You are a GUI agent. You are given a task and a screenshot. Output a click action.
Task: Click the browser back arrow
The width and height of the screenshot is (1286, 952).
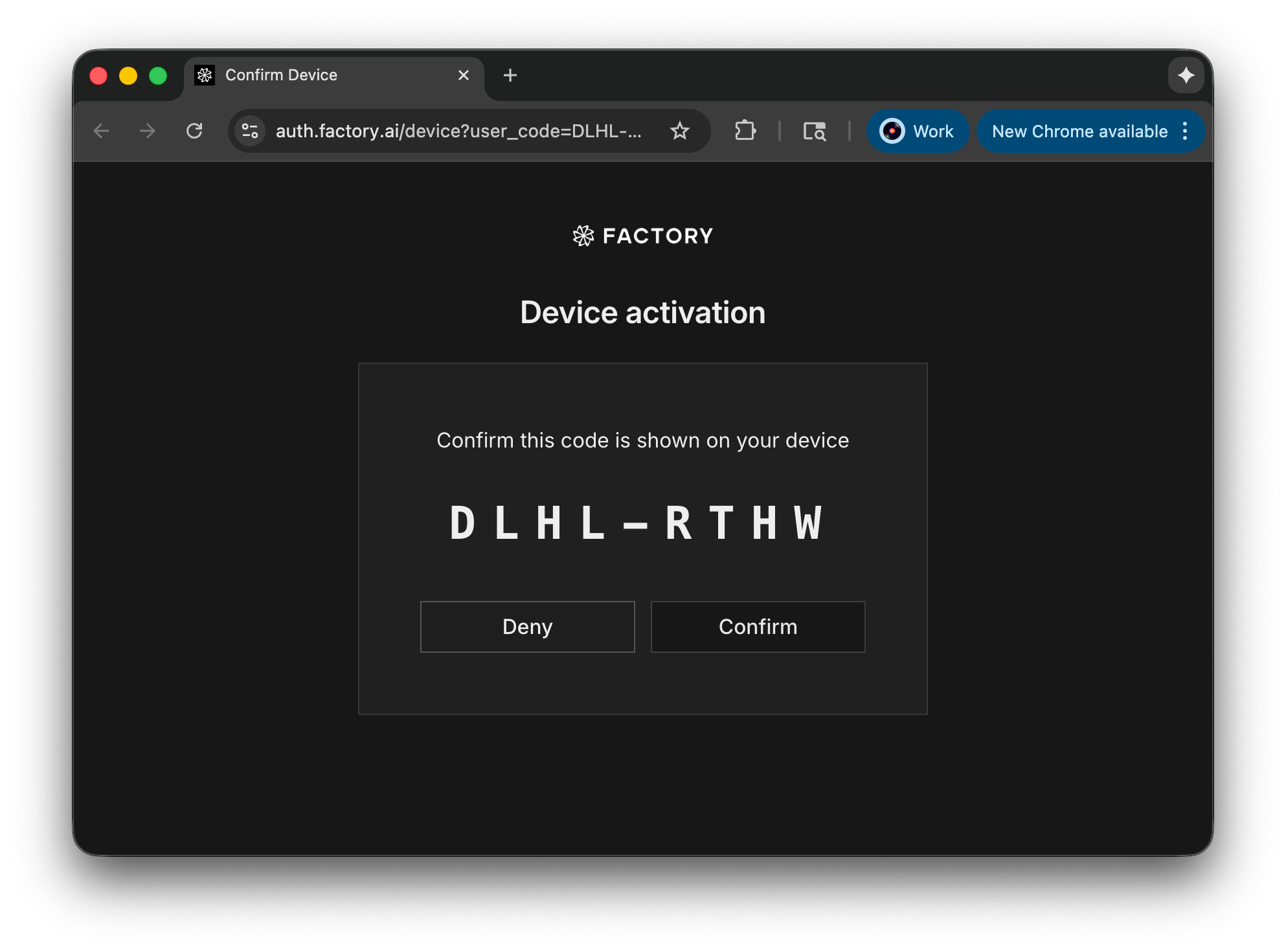tap(102, 131)
